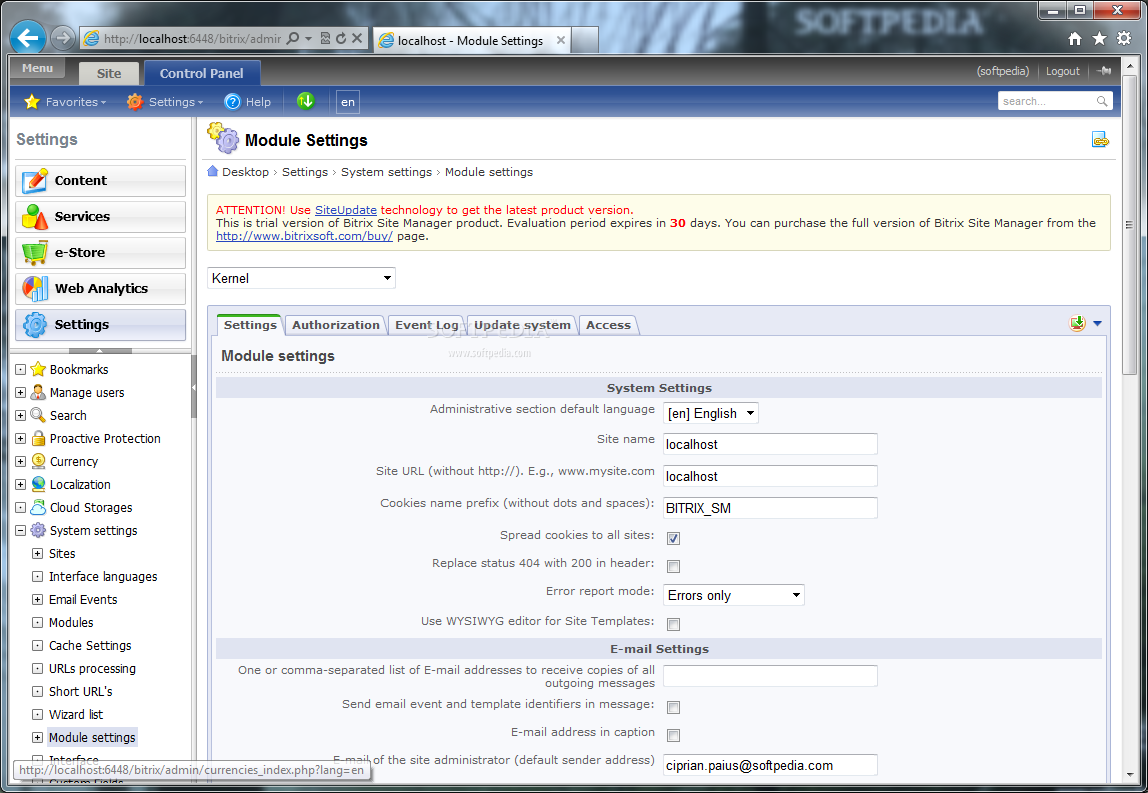Open the Error report mode dropdown

pyautogui.click(x=734, y=595)
